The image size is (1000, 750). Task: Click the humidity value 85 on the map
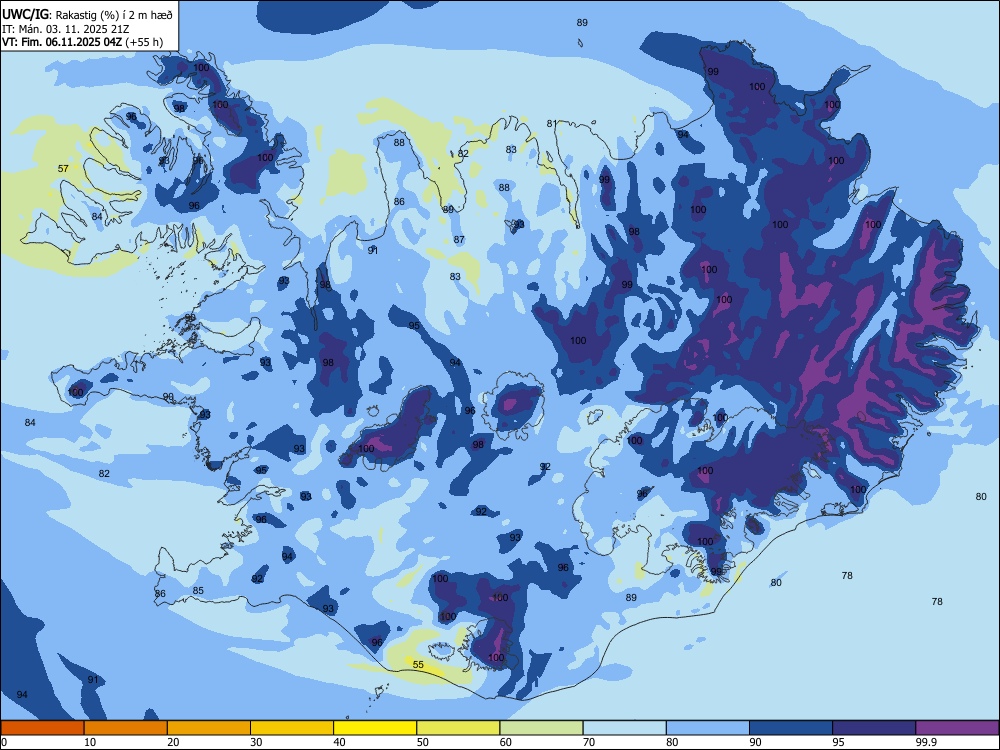coord(198,591)
